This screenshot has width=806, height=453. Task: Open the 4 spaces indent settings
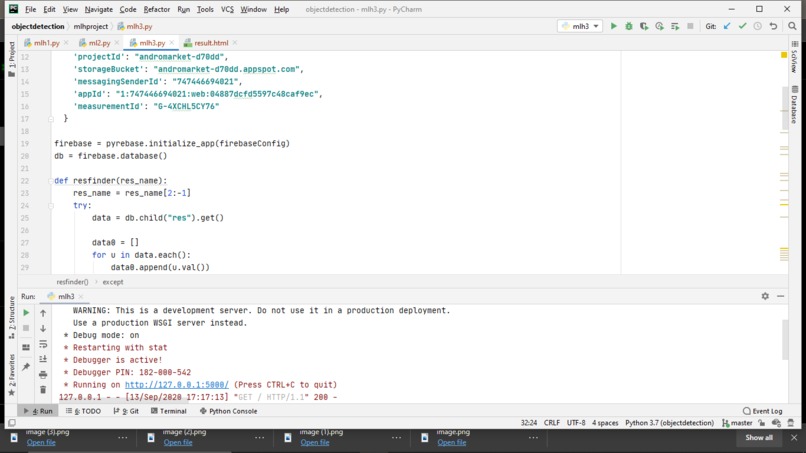point(605,423)
